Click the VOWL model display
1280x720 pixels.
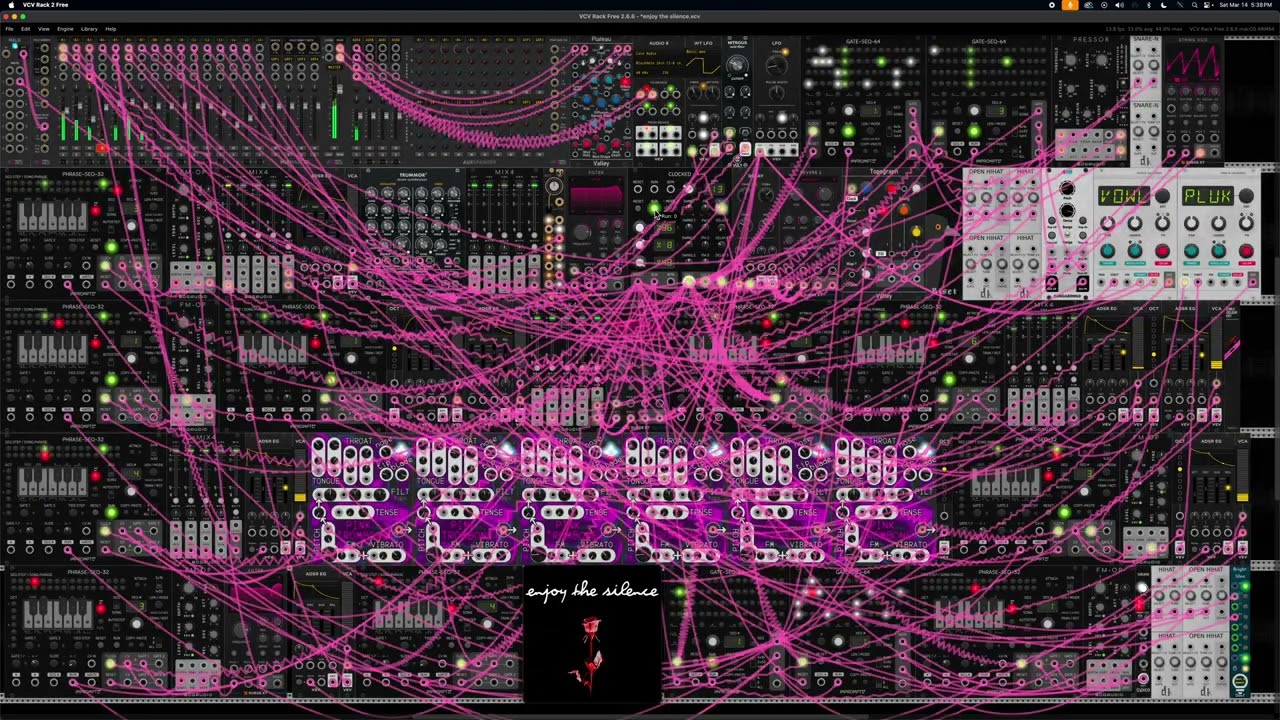click(x=1124, y=196)
